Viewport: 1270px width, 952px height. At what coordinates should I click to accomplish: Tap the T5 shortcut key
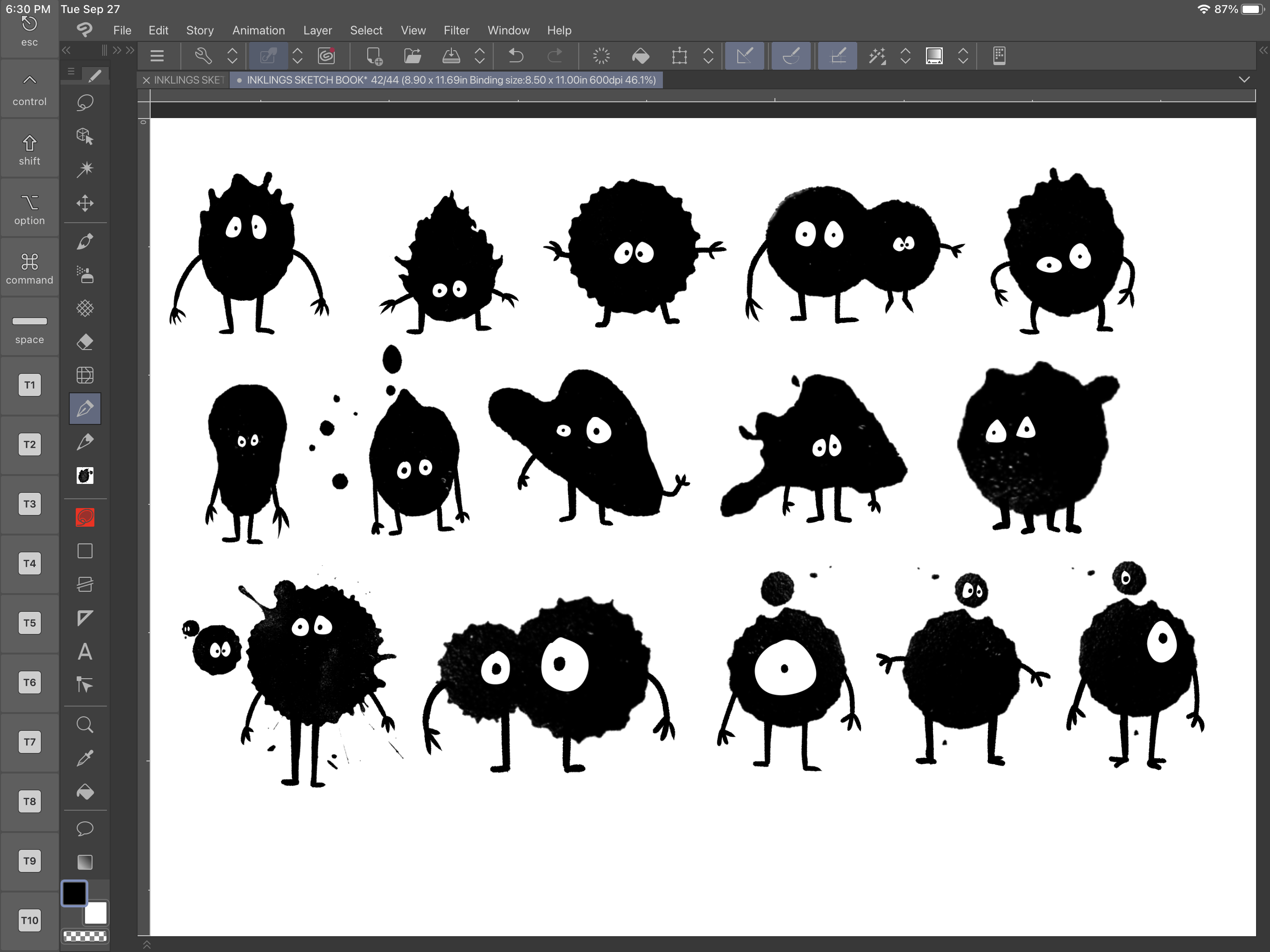point(29,623)
